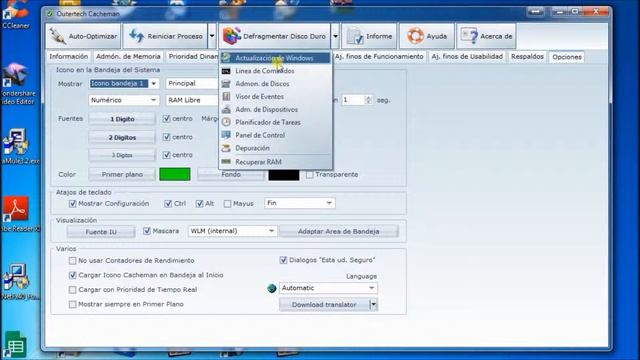
Task: Click the Download translator button
Action: click(x=324, y=304)
